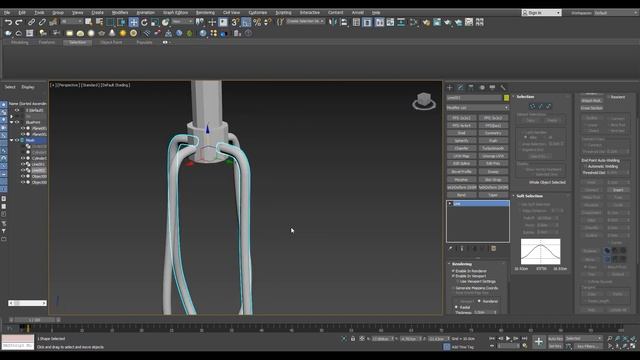Open the Display tab in command panel
The width and height of the screenshot is (640, 360).
tap(492, 87)
